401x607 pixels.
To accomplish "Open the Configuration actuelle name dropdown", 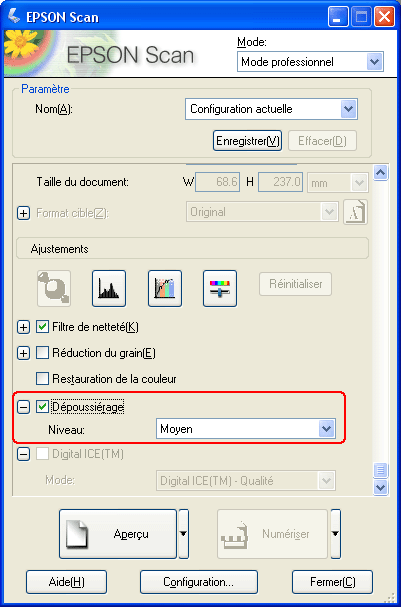I will tap(271, 109).
